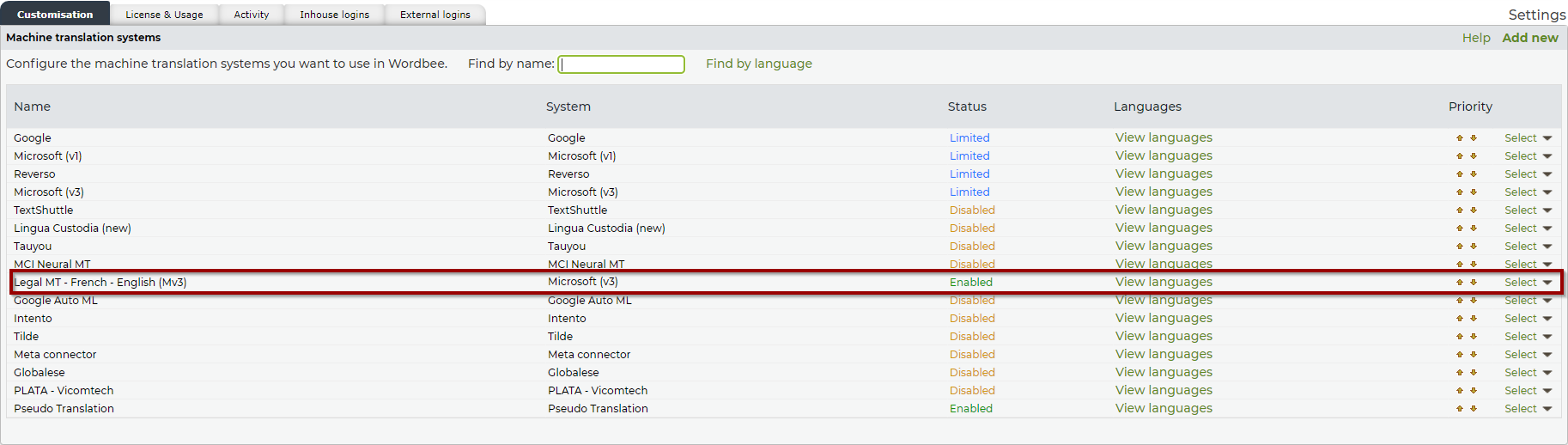Screen dimensions: 1568x445
Task: Open Select dropdown for PLATA - Vicomtech
Action: coord(1527,391)
